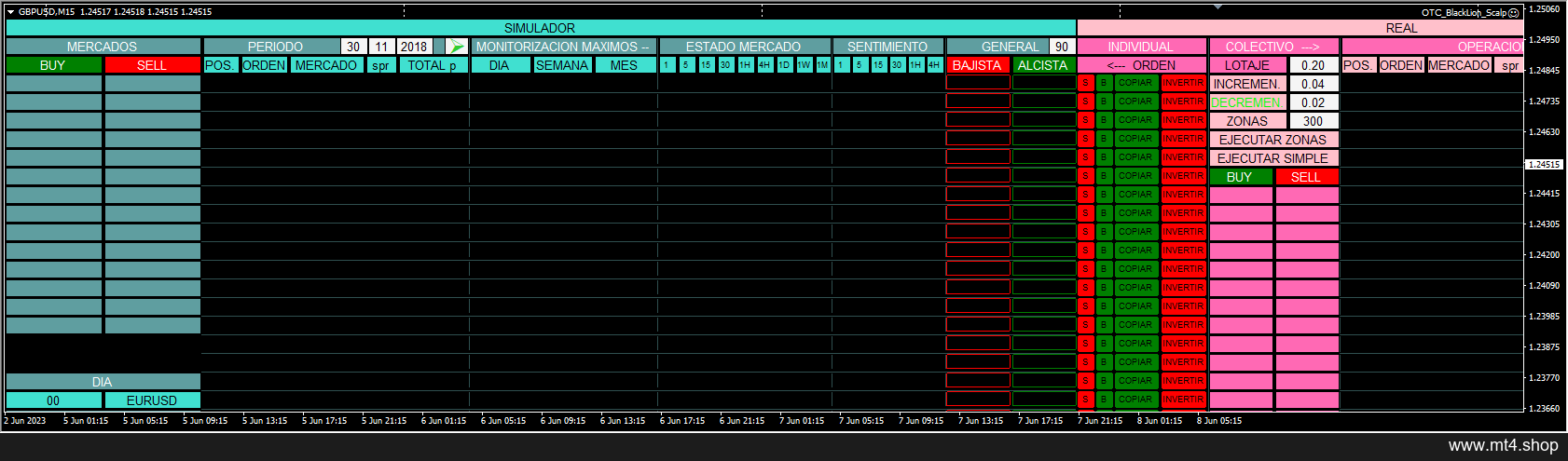This screenshot has height=461, width=1568.
Task: Toggle the 1D timeframe under ESTADO MERCADO
Action: click(x=784, y=65)
